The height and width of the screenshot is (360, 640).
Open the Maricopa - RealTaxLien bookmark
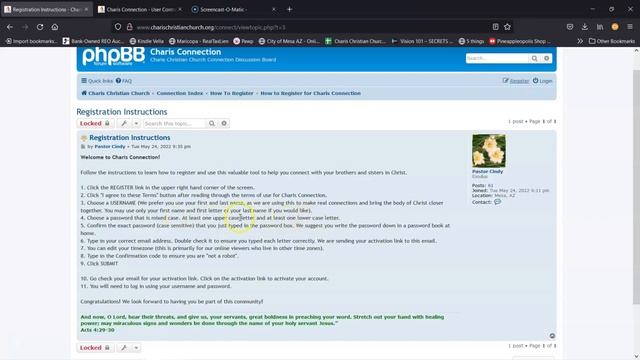tap(199, 41)
